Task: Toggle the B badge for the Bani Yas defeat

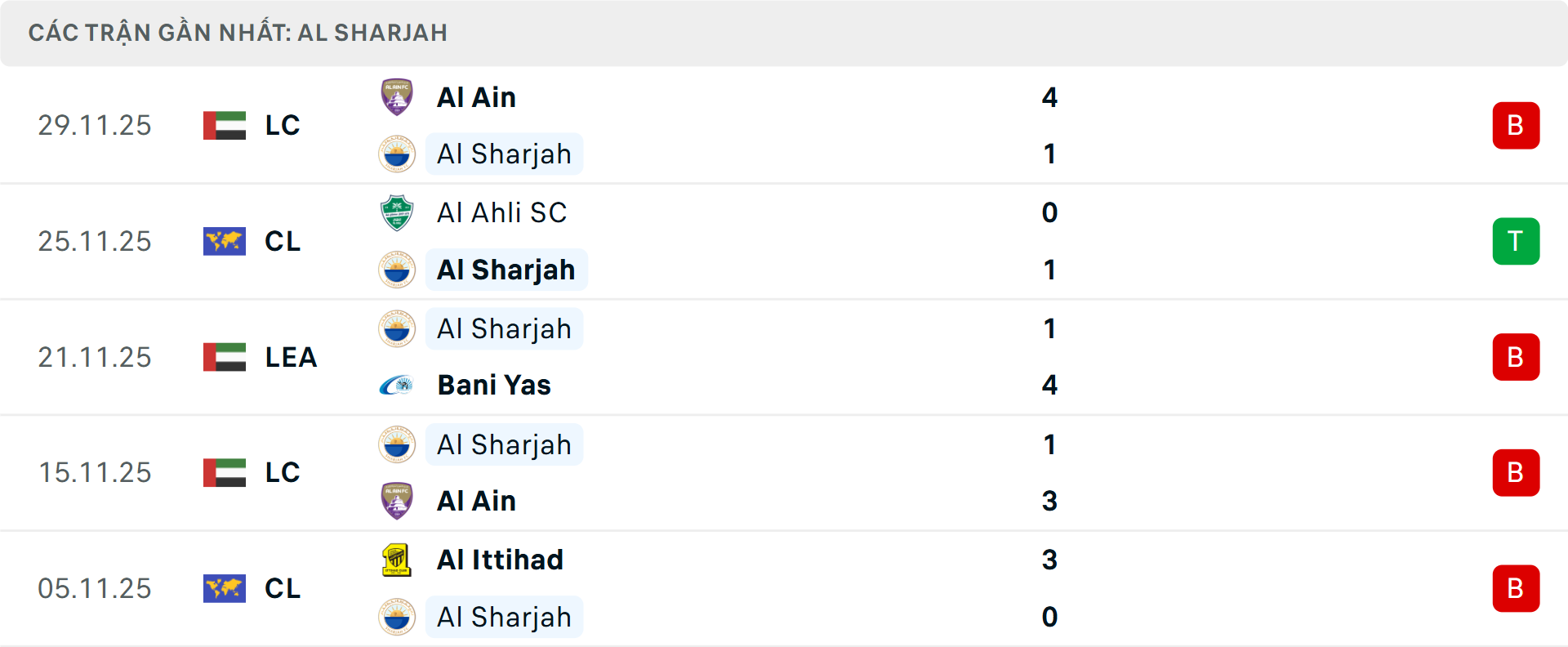Action: click(x=1516, y=357)
